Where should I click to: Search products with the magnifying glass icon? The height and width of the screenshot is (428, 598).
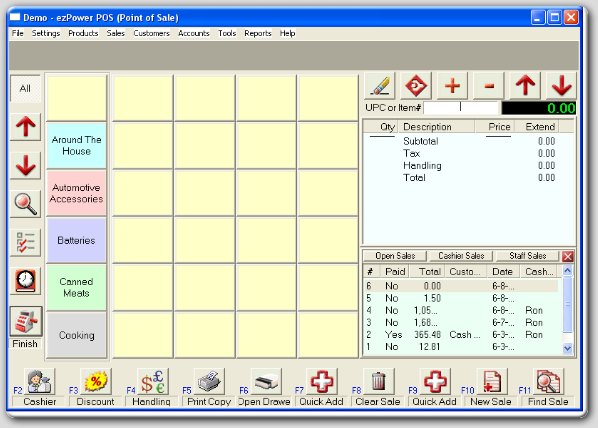pos(25,204)
